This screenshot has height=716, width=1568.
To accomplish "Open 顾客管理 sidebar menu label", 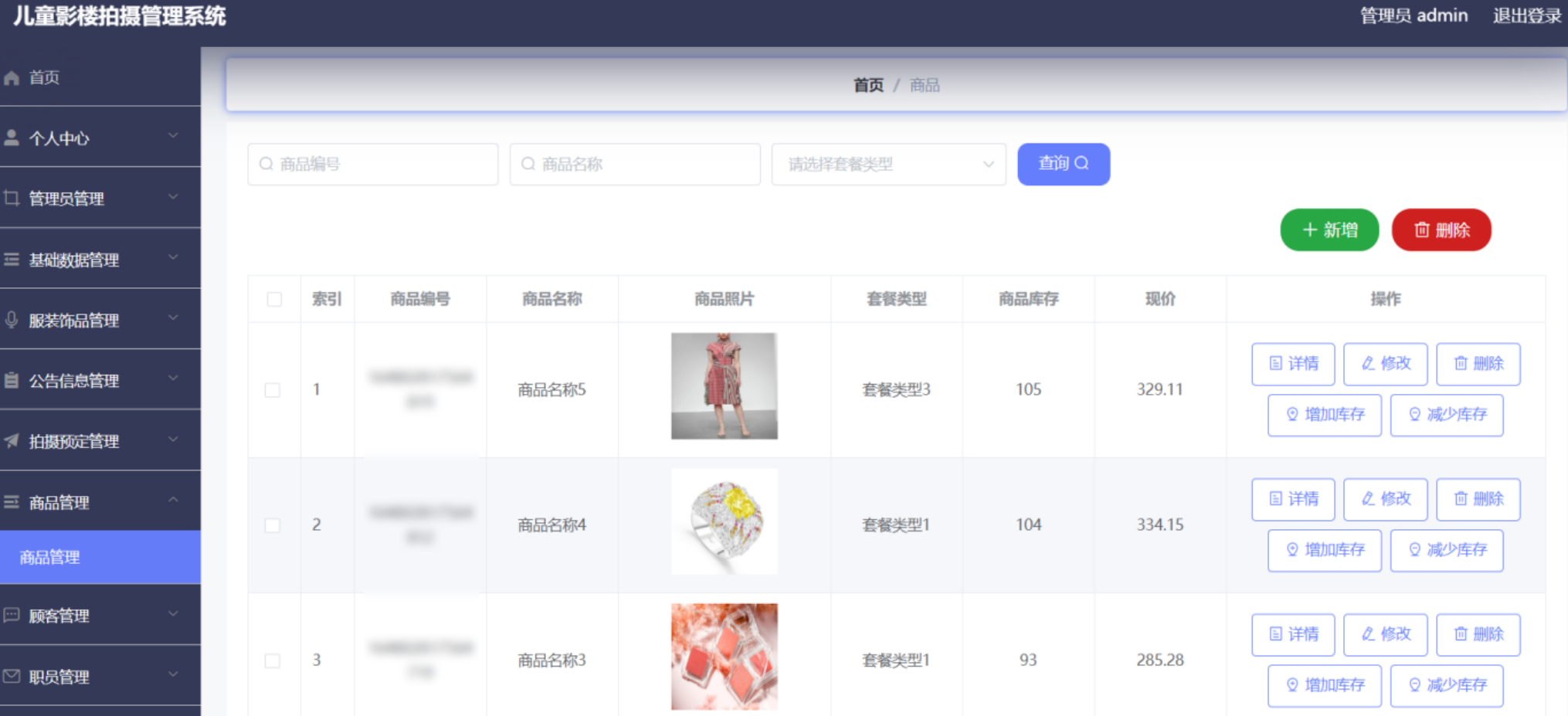I will pos(59,616).
